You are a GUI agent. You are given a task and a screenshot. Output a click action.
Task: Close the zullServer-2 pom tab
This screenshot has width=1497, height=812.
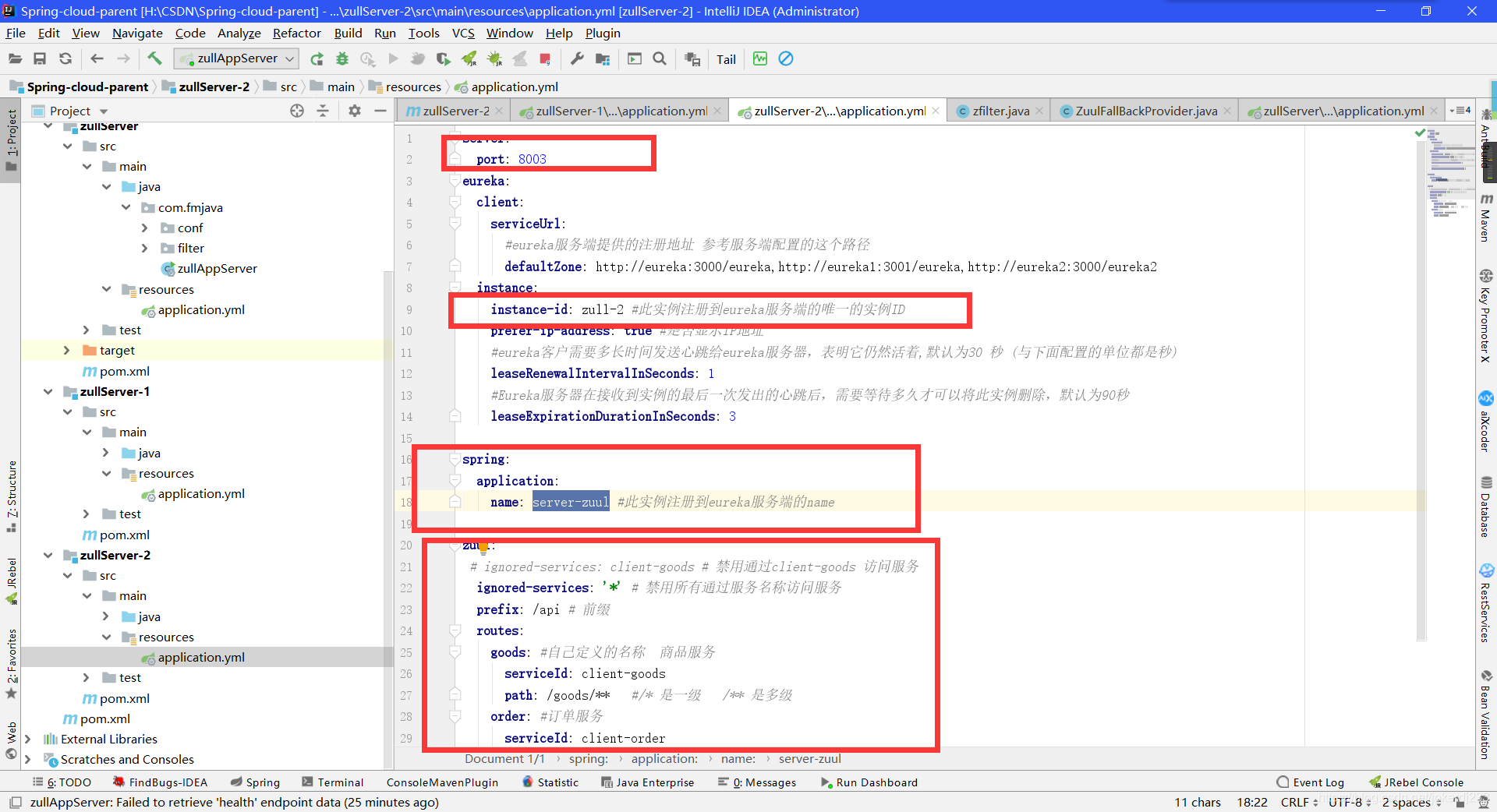pyautogui.click(x=499, y=111)
